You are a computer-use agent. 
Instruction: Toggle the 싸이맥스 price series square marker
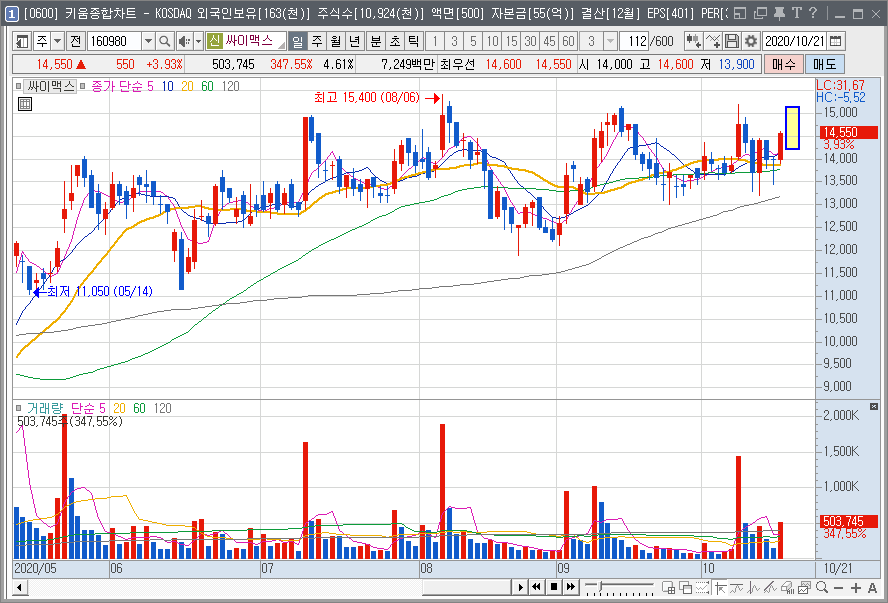click(19, 86)
